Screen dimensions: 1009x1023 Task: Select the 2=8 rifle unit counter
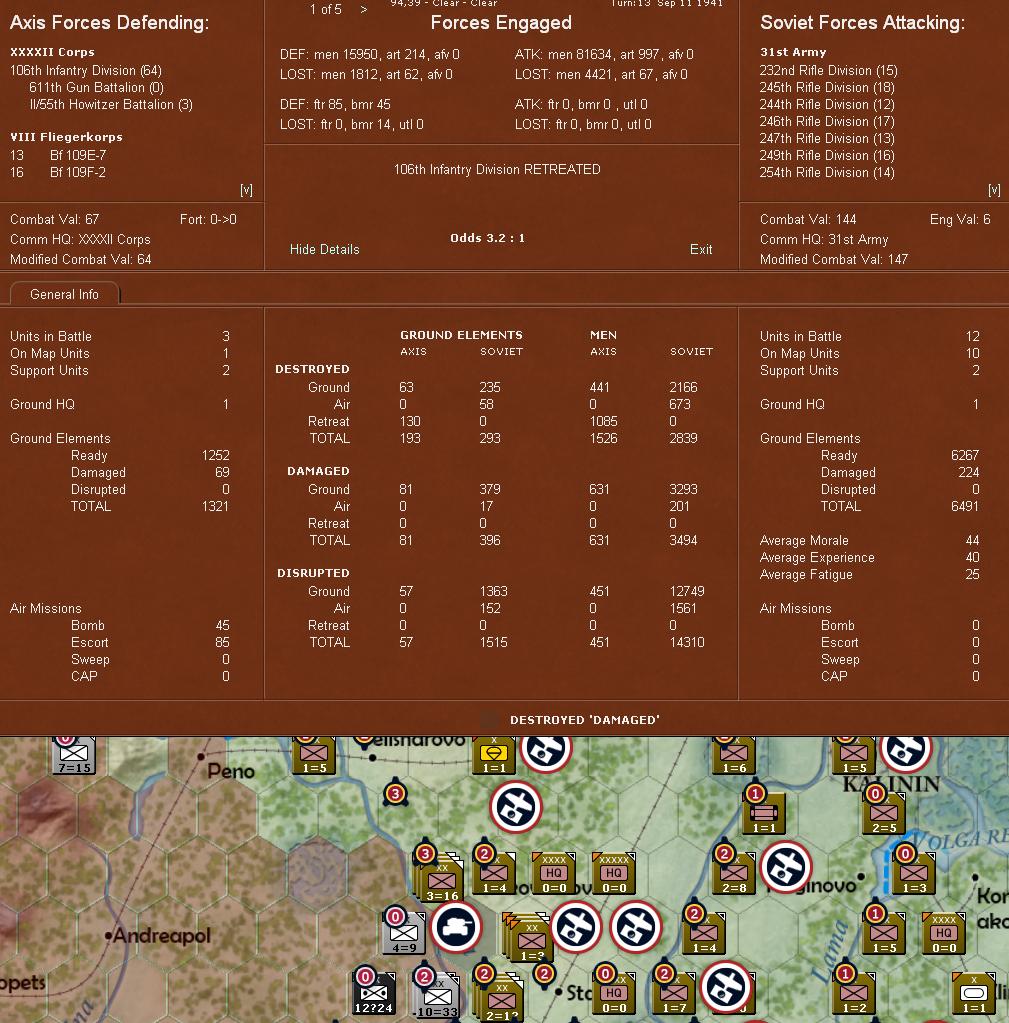click(x=734, y=872)
